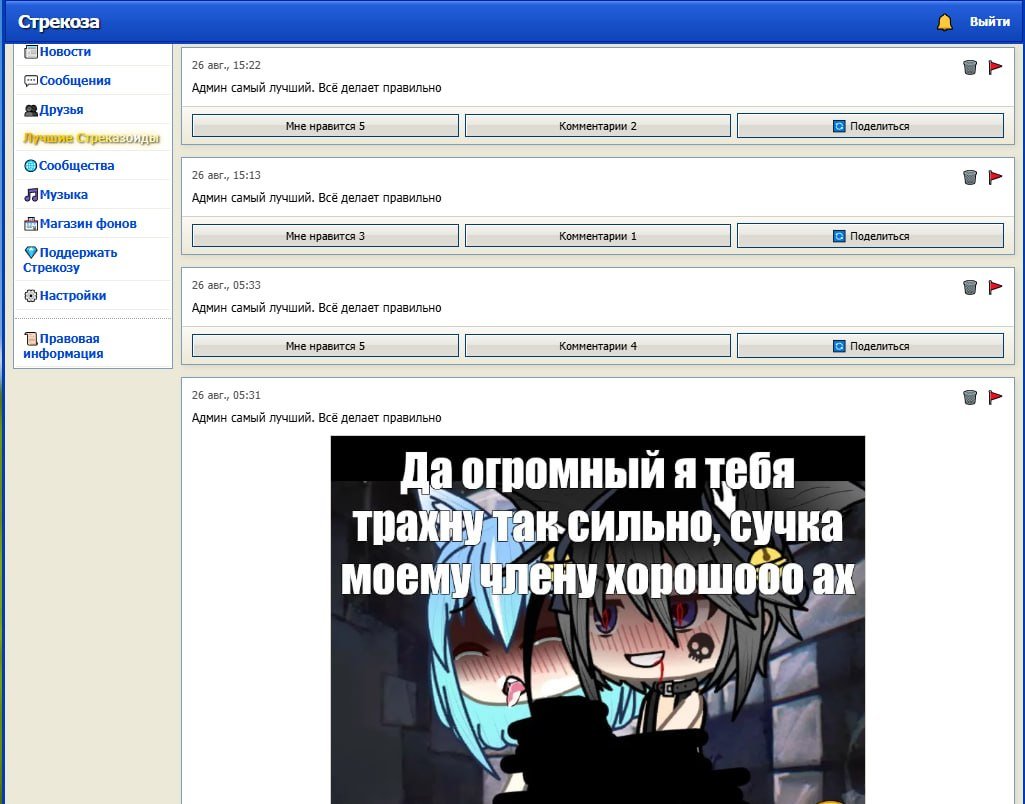
Task: Delete the 15:13 post with trash icon
Action: point(970,177)
